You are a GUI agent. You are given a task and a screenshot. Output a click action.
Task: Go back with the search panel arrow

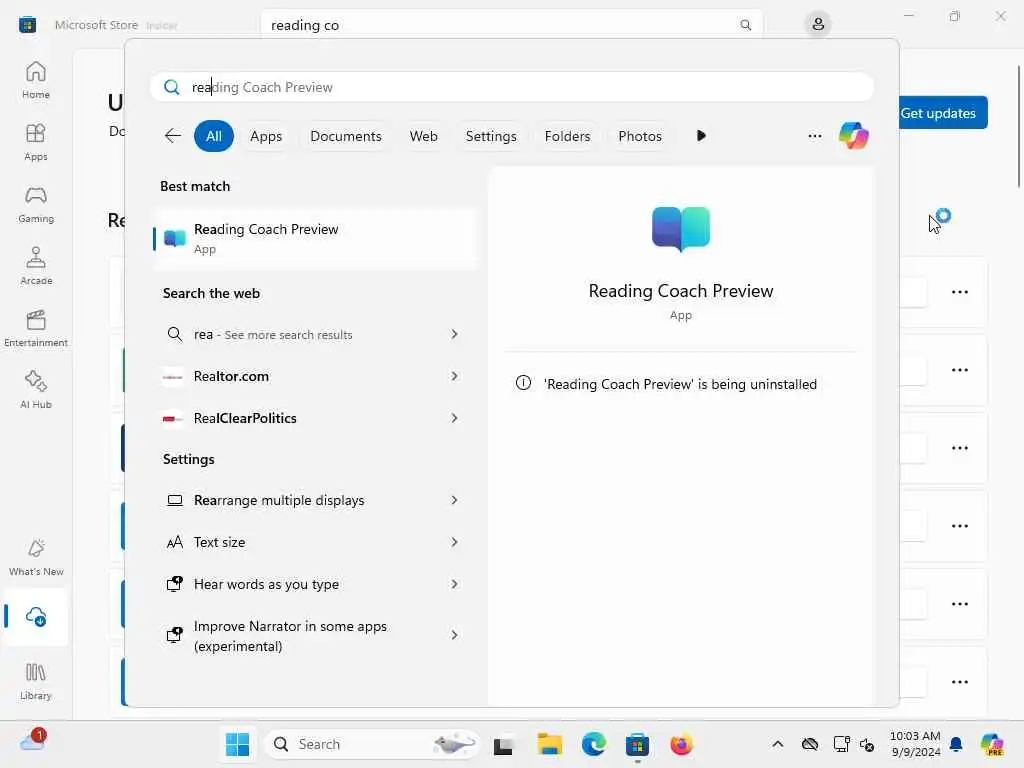click(x=172, y=136)
